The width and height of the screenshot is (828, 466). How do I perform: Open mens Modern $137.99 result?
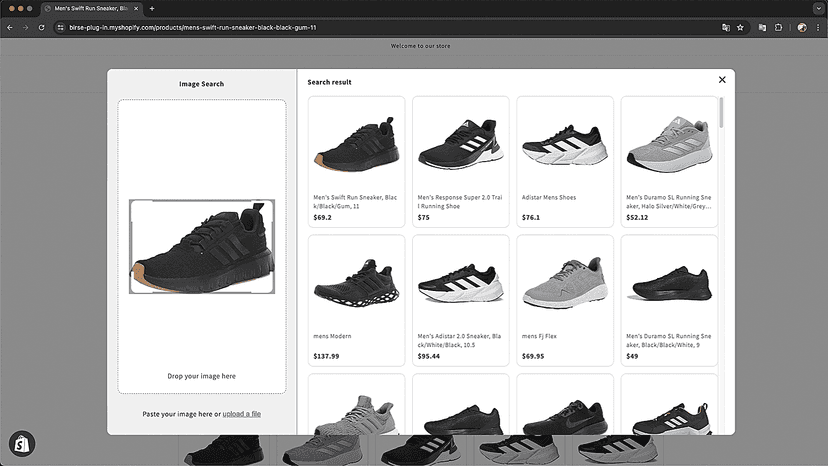(x=356, y=301)
